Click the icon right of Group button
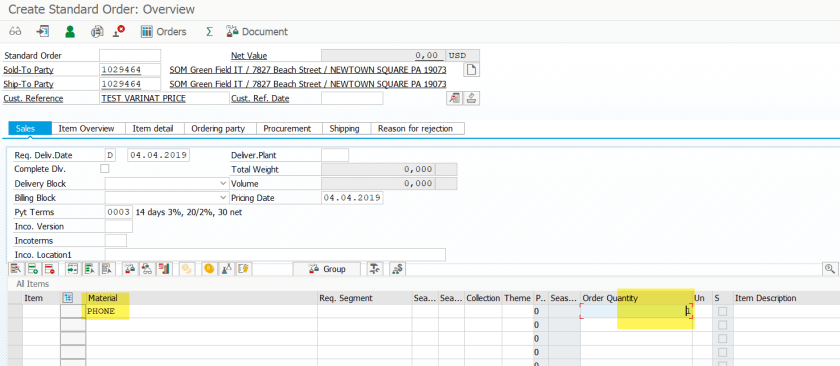 [375, 268]
